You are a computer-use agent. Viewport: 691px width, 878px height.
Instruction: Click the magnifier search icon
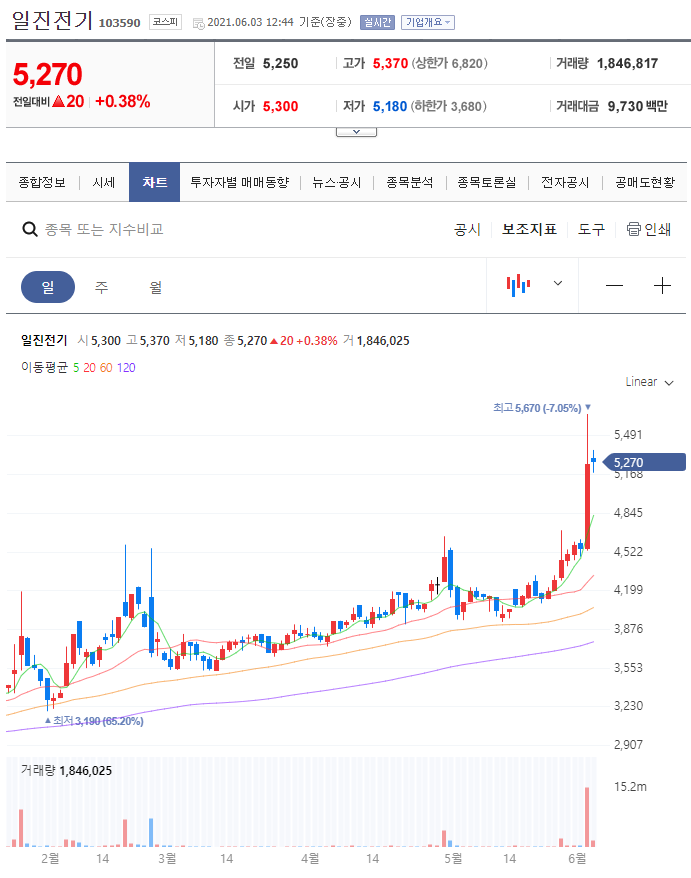(x=30, y=229)
